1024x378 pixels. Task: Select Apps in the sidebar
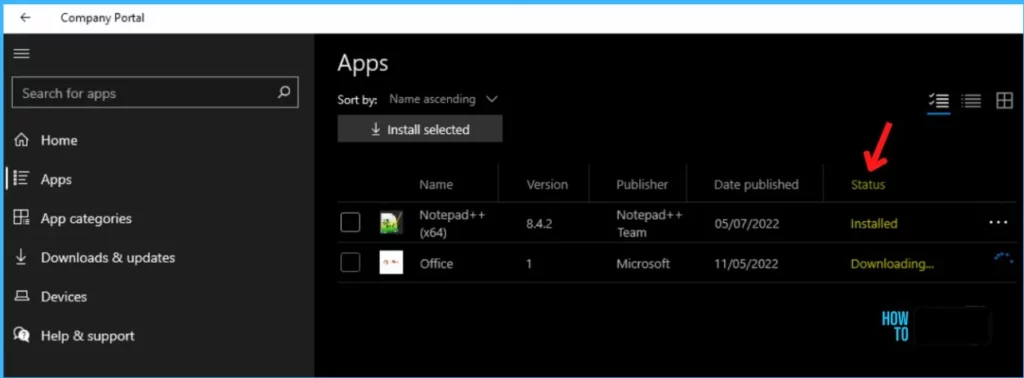(56, 179)
